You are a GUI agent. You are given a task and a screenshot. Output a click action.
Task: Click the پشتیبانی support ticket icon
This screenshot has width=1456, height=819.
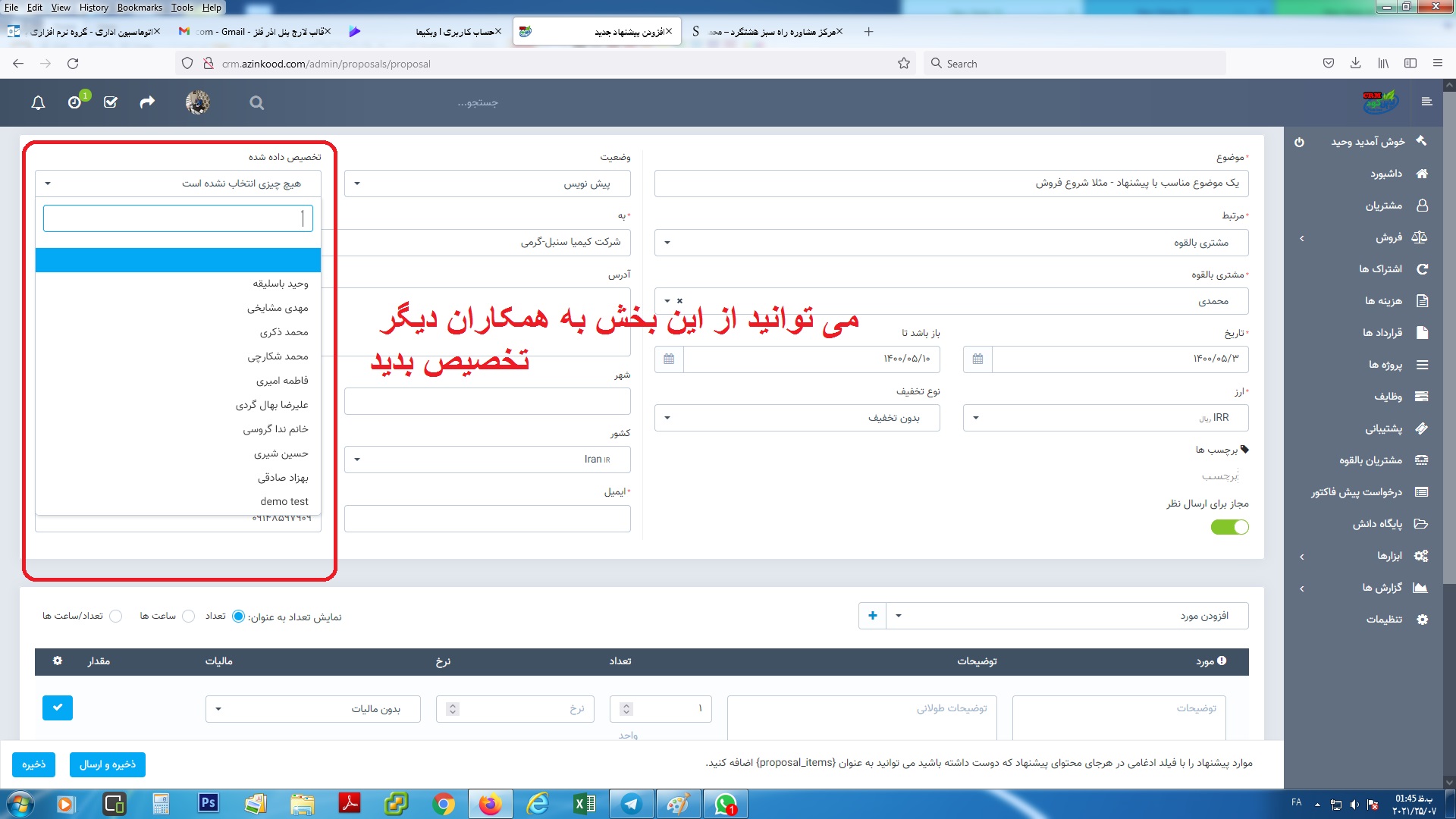(x=1422, y=428)
